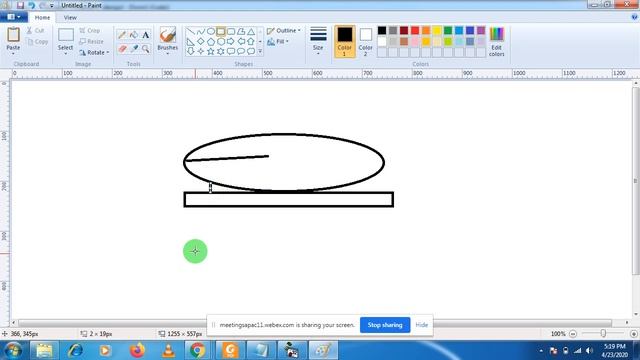
Task: Activate the Color 1 foreground button
Action: pos(344,41)
